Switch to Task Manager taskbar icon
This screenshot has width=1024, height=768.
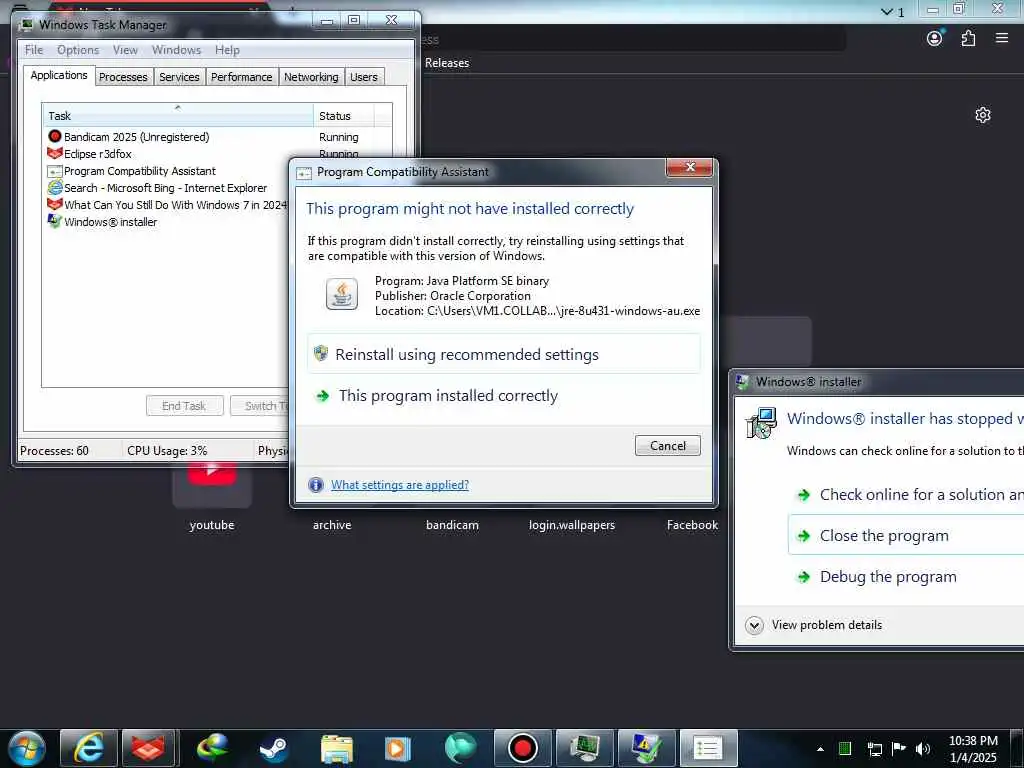point(584,748)
